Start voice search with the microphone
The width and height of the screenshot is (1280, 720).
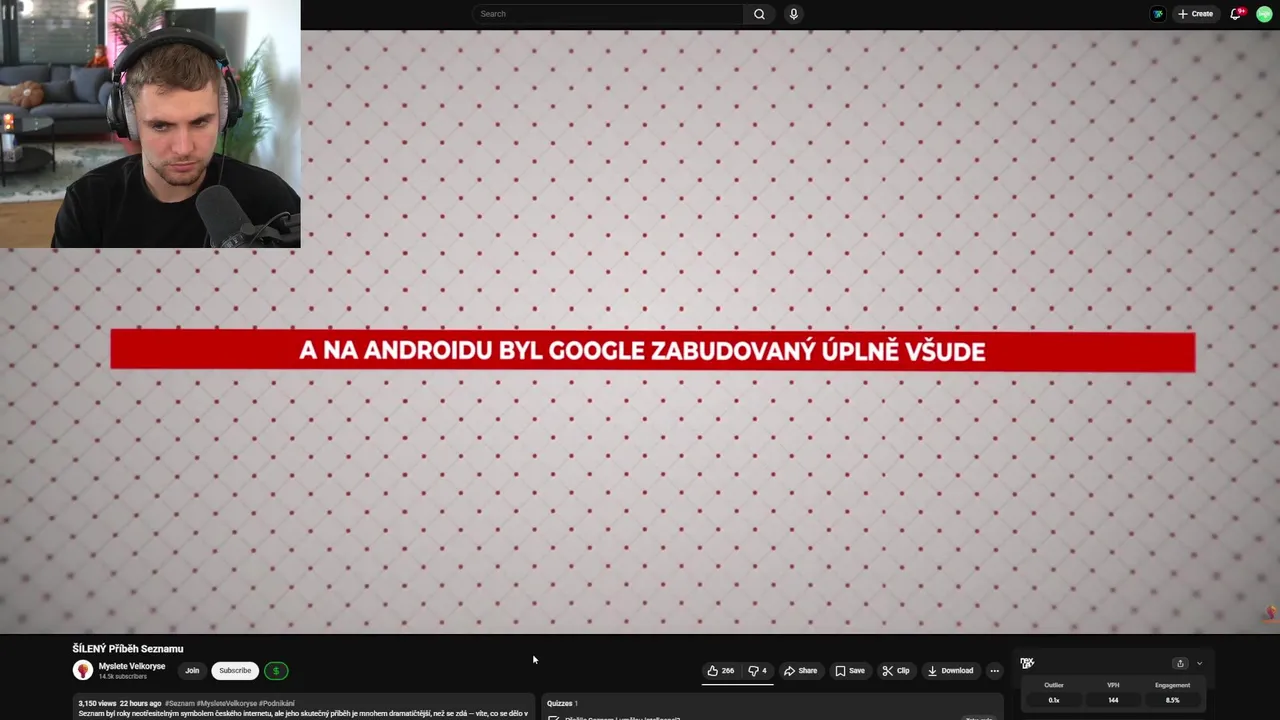point(793,14)
